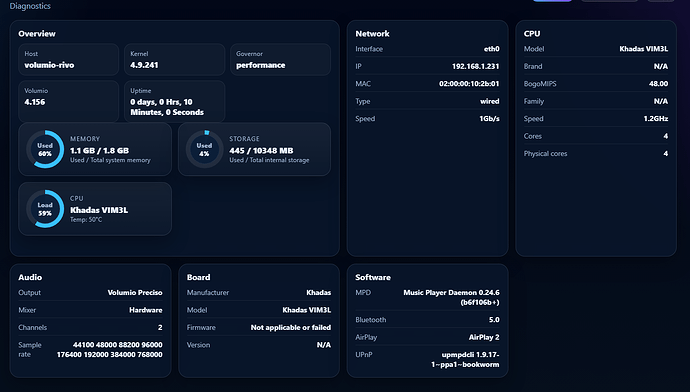This screenshot has width=690, height=392.
Task: Select the Governor performance card
Action: [x=280, y=59]
